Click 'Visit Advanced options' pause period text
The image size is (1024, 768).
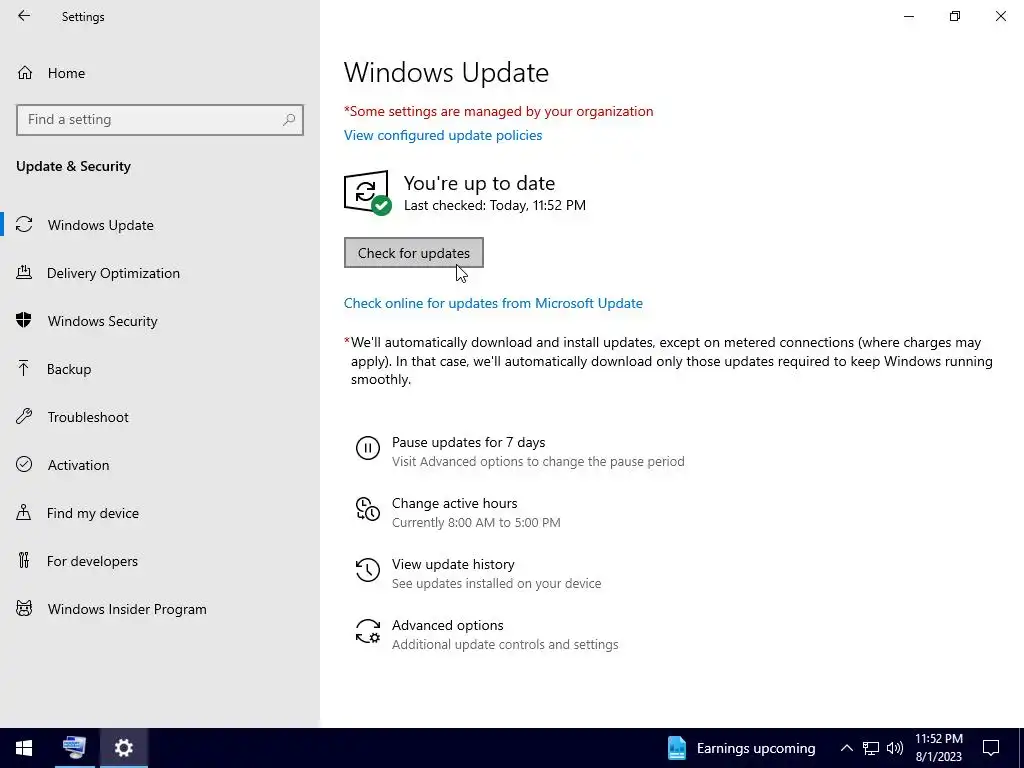coord(538,461)
